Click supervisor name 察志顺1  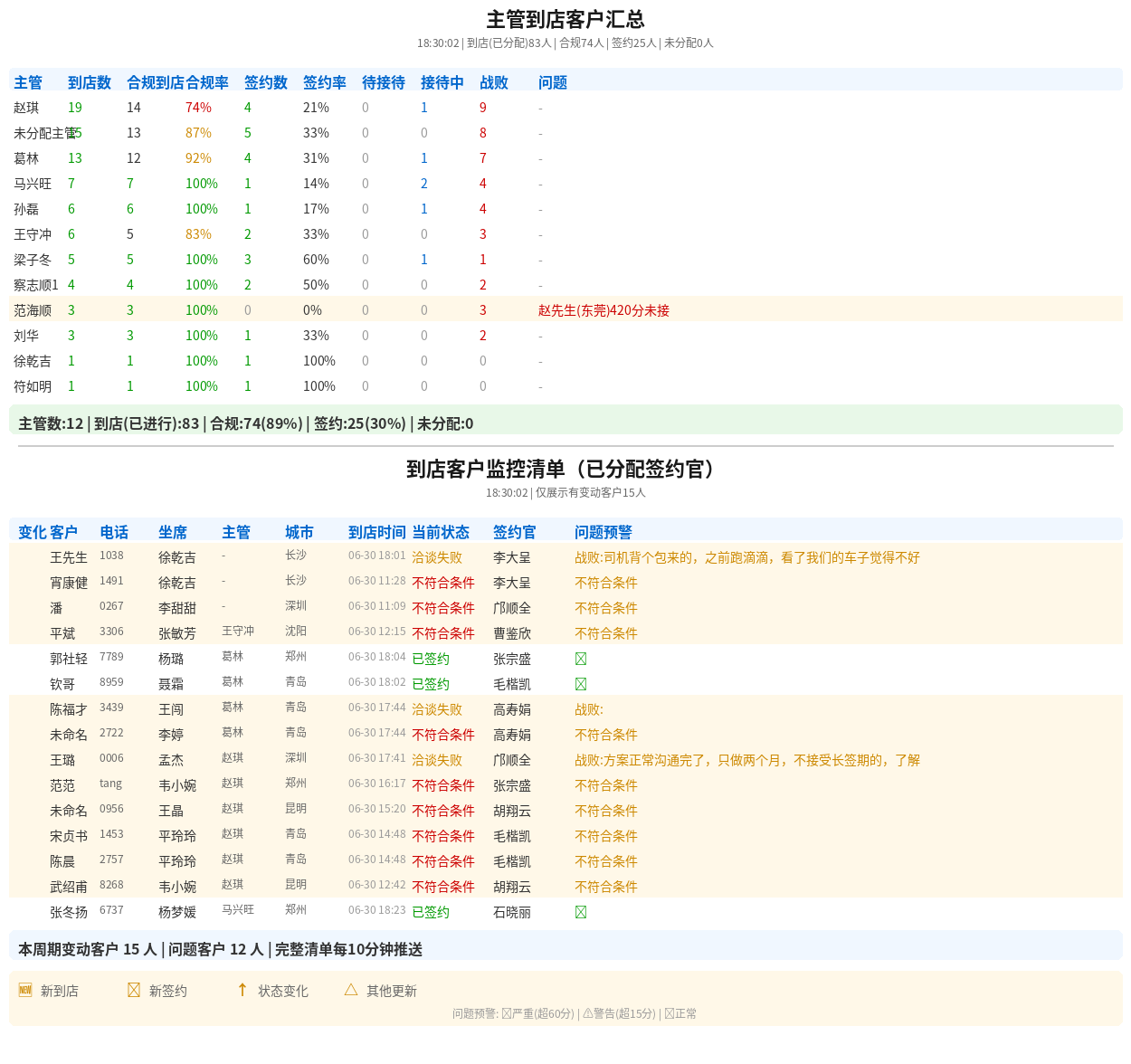36,285
